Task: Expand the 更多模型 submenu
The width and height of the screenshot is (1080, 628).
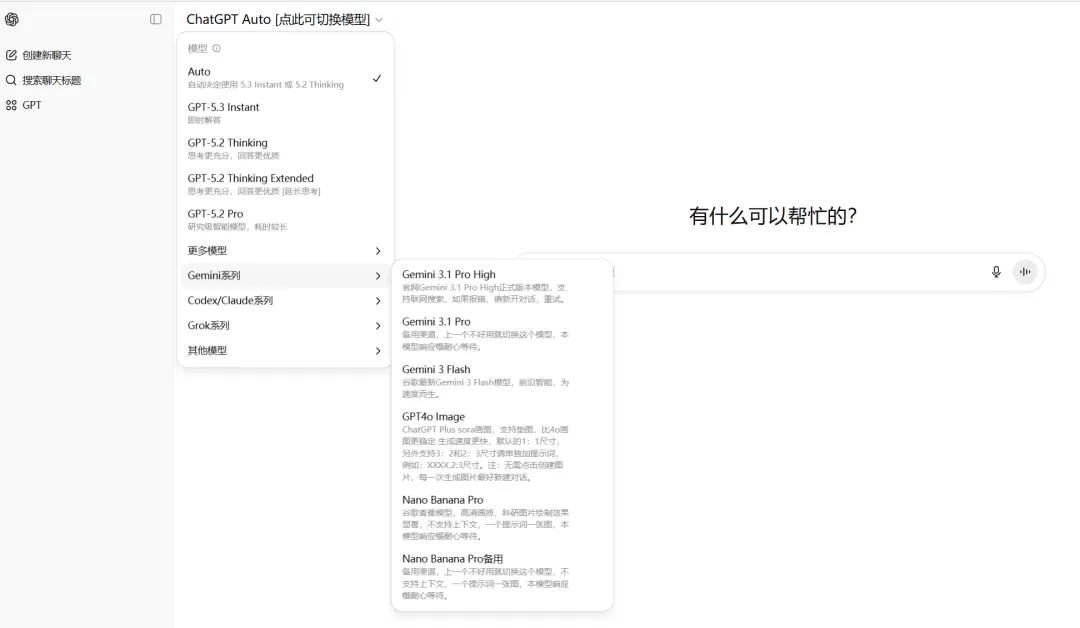Action: coord(284,251)
